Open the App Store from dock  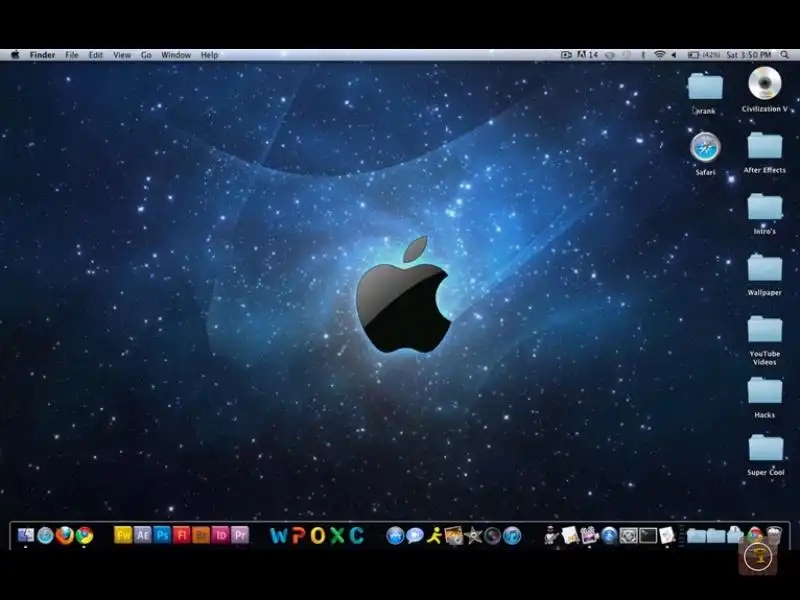coord(395,535)
